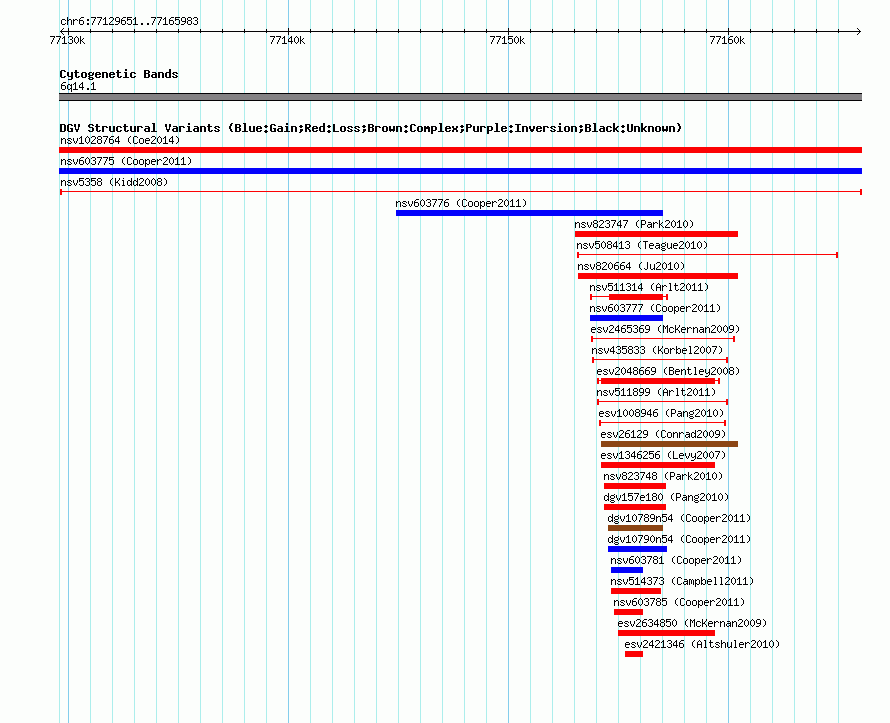The width and height of the screenshot is (890, 723).
Task: Click the 6q14.1 gray band bar
Action: (x=460, y=97)
